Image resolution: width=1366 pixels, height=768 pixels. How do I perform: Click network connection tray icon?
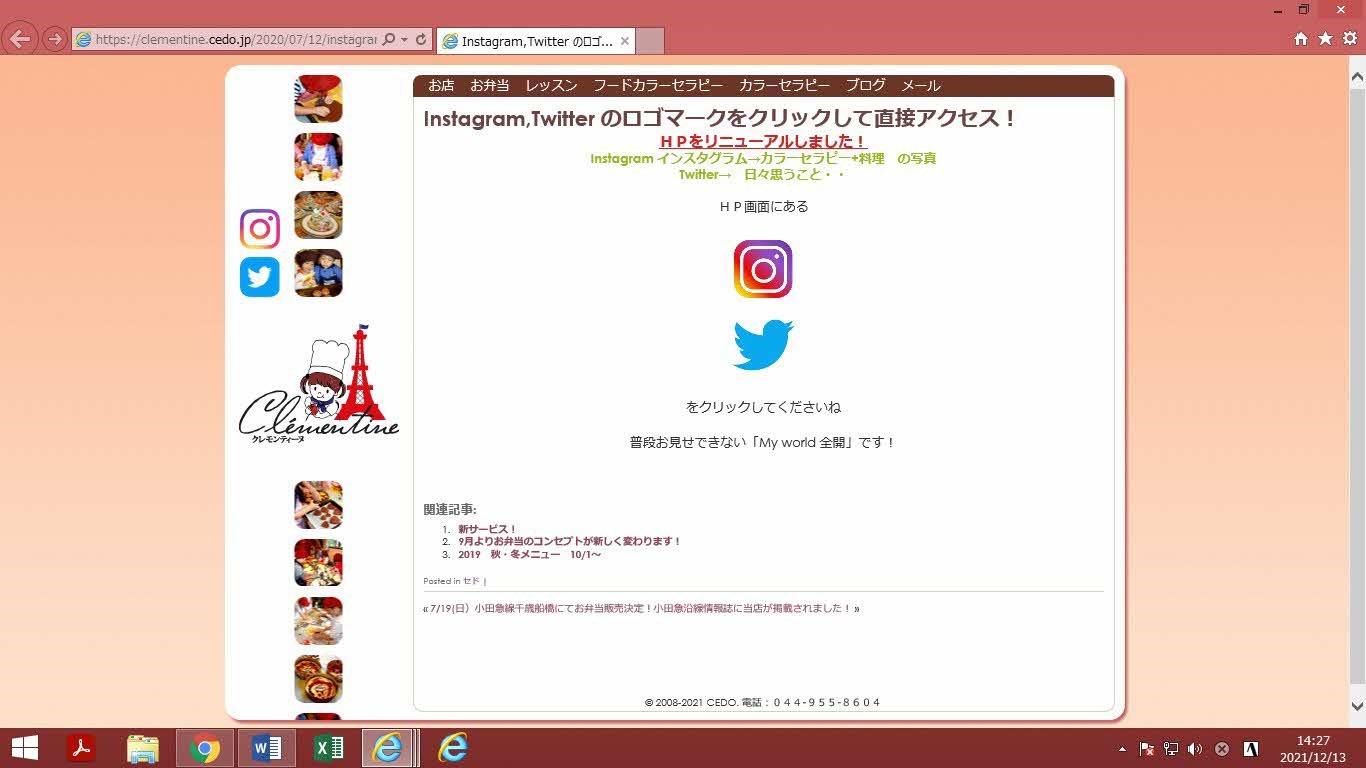click(x=1171, y=748)
